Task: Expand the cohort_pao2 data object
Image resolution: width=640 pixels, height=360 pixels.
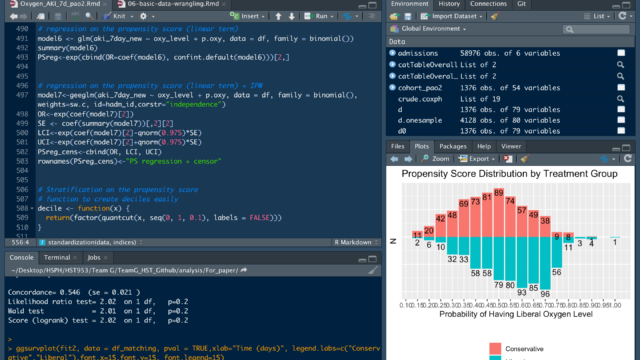Action: tap(392, 87)
